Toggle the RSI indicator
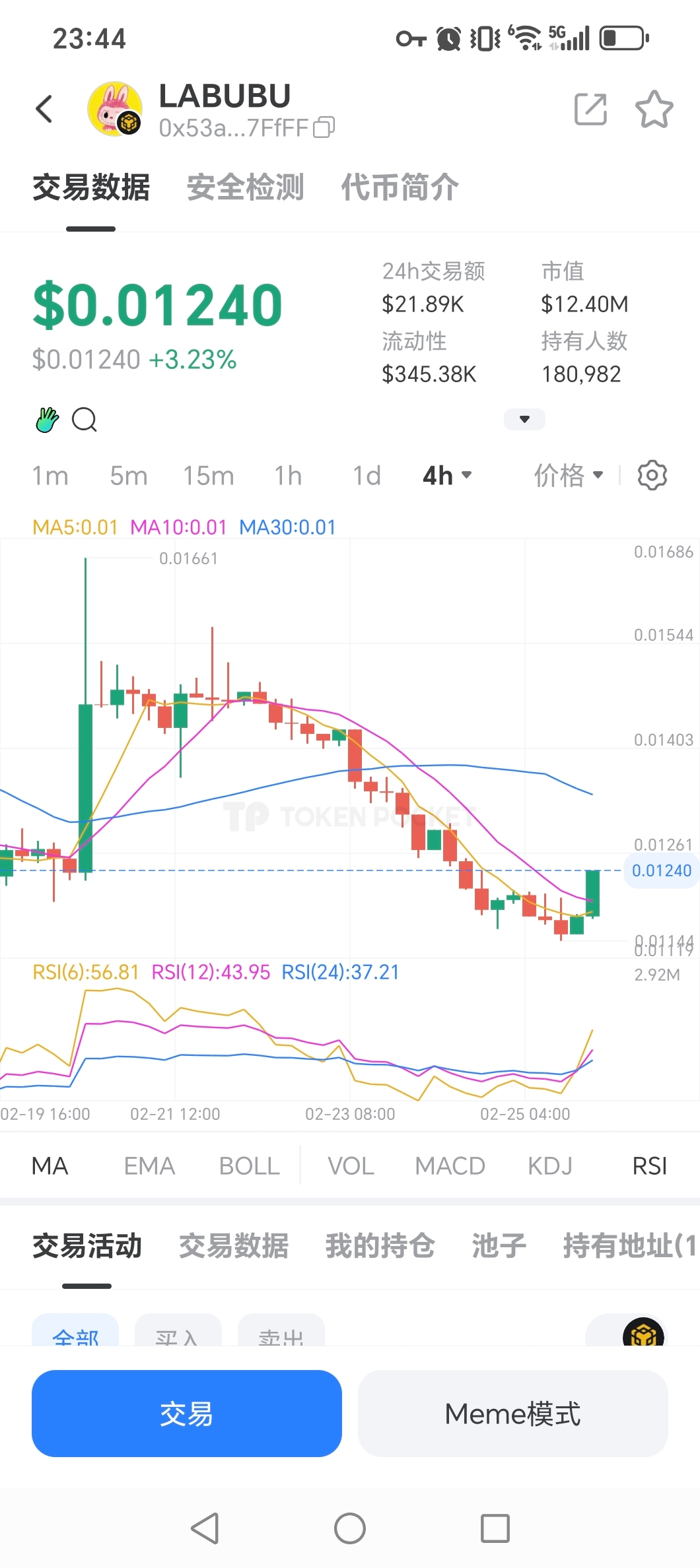 pos(650,1166)
